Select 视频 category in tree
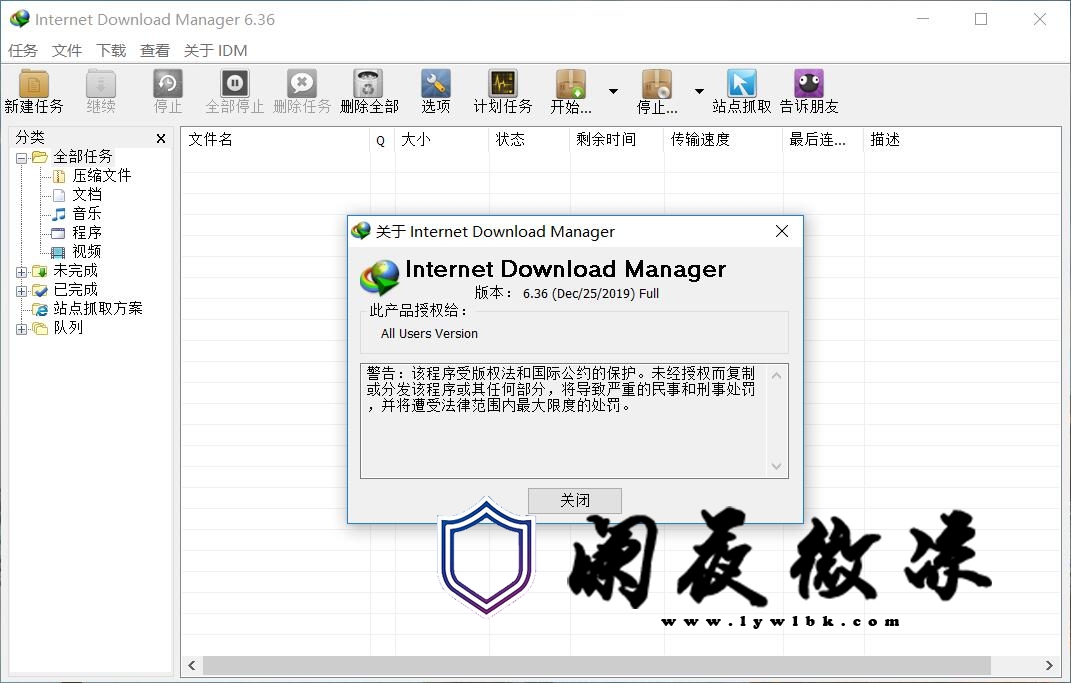The width and height of the screenshot is (1071, 683). pyautogui.click(x=86, y=252)
